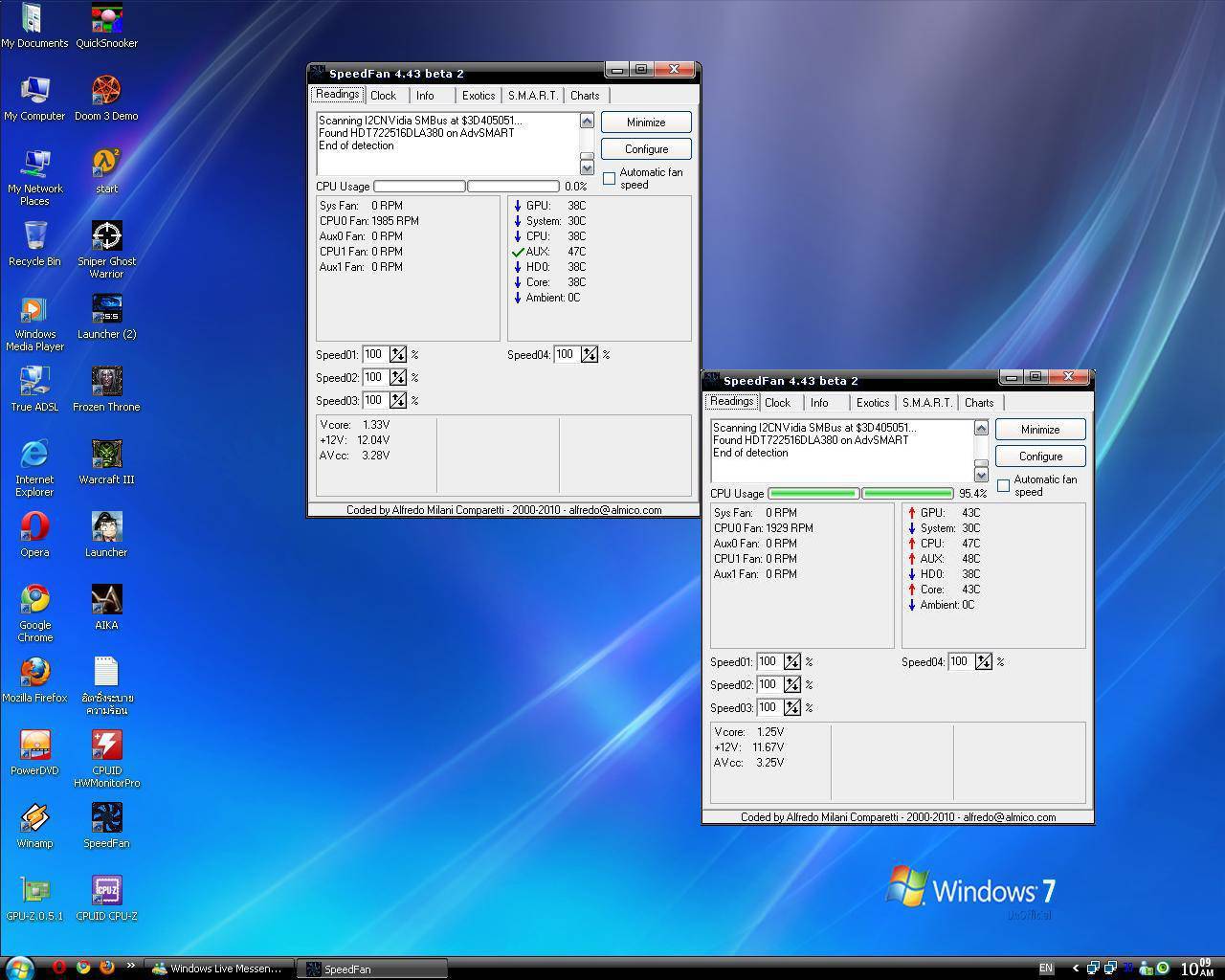
Task: Open Charts tab in lower SpeedFan window
Action: 979,403
